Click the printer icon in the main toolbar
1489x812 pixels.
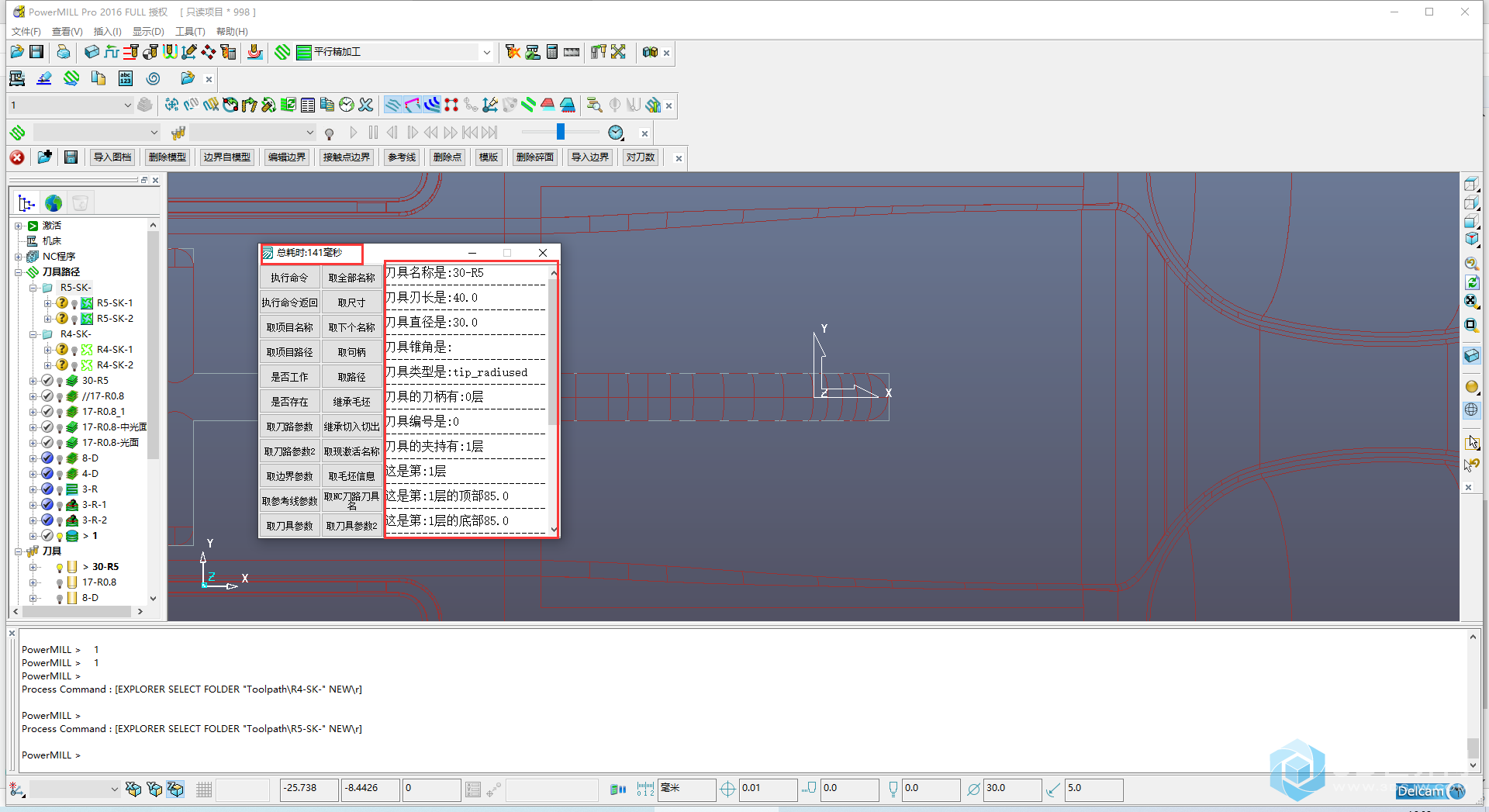coord(64,52)
